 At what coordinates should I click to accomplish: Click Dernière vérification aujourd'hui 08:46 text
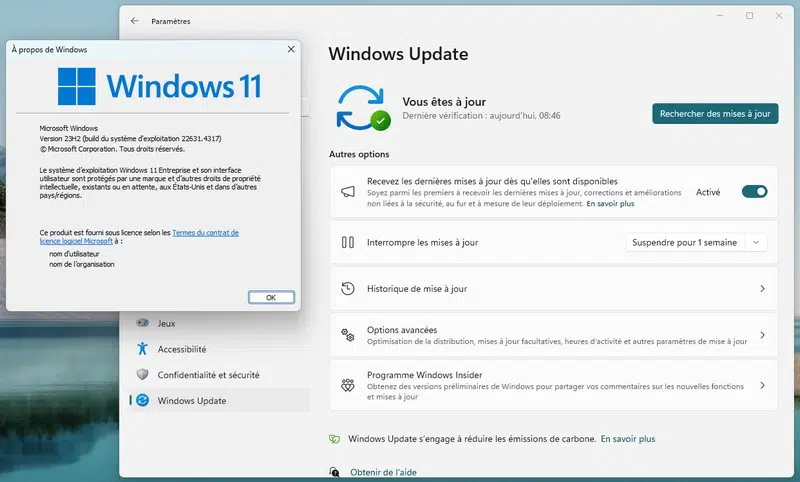481,116
